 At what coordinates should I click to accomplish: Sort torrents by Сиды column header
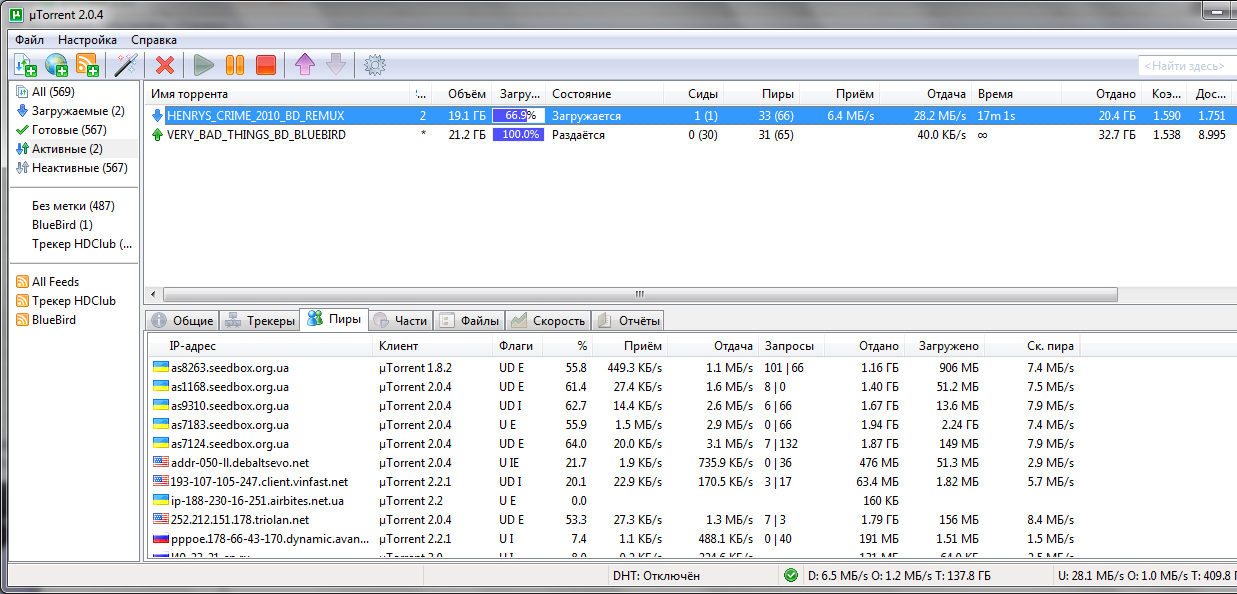click(x=693, y=94)
